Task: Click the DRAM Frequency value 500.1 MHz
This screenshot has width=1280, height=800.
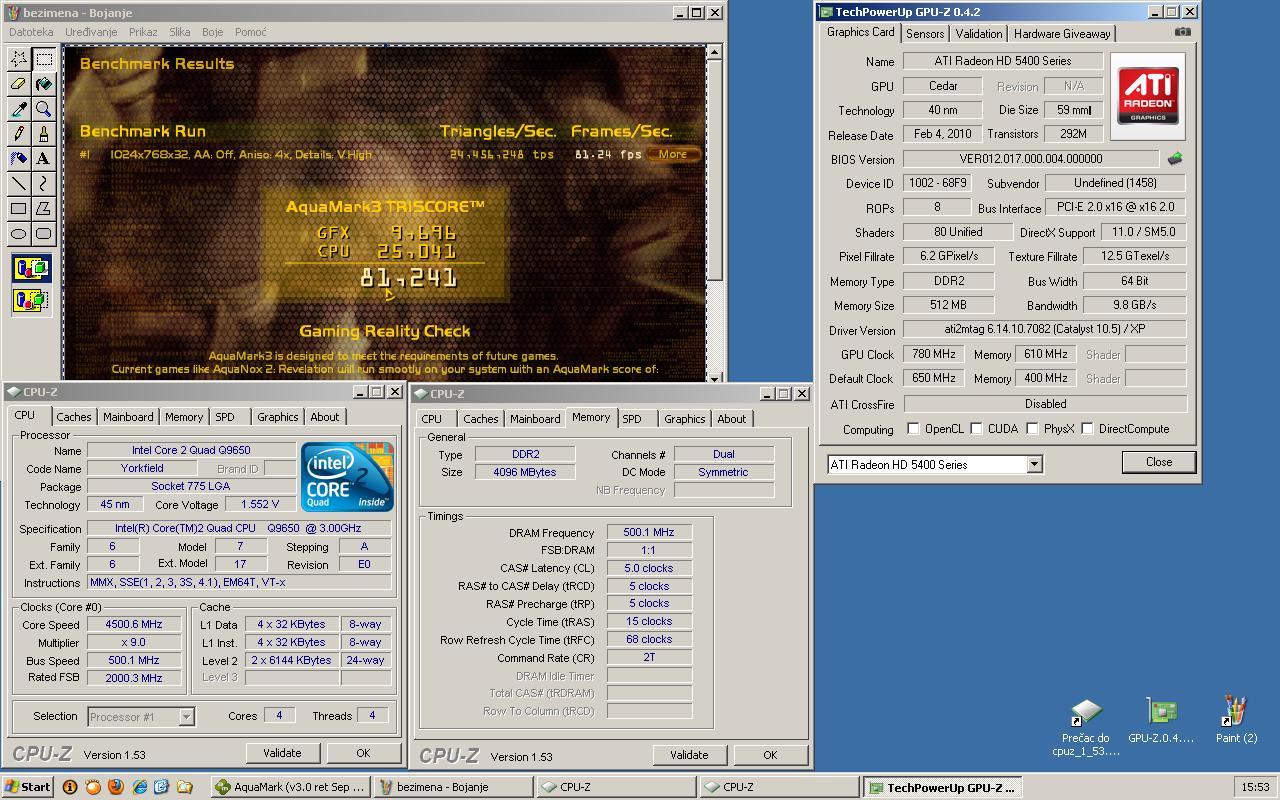Action: tap(649, 532)
